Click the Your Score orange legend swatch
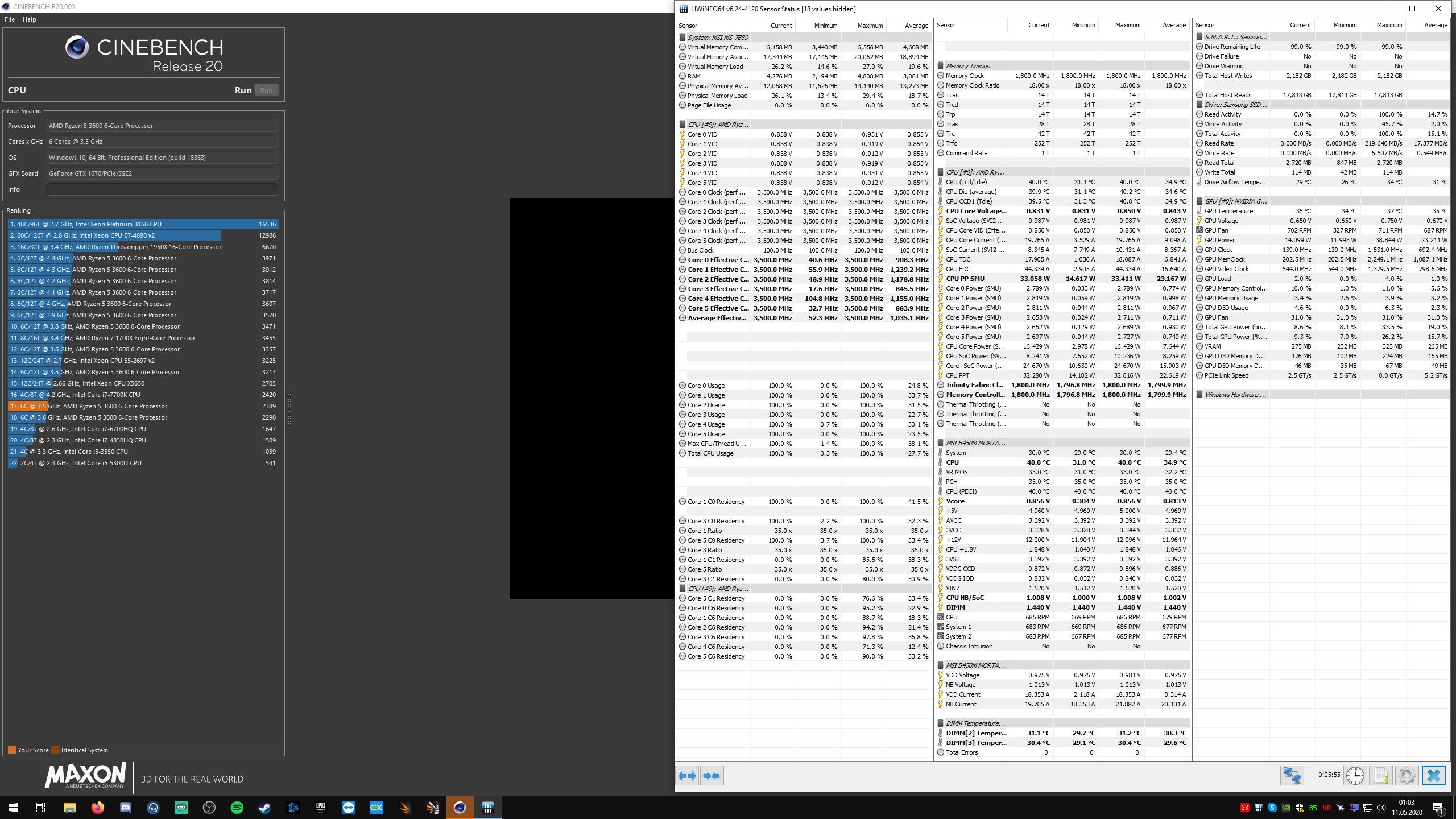1456x819 pixels. click(12, 750)
